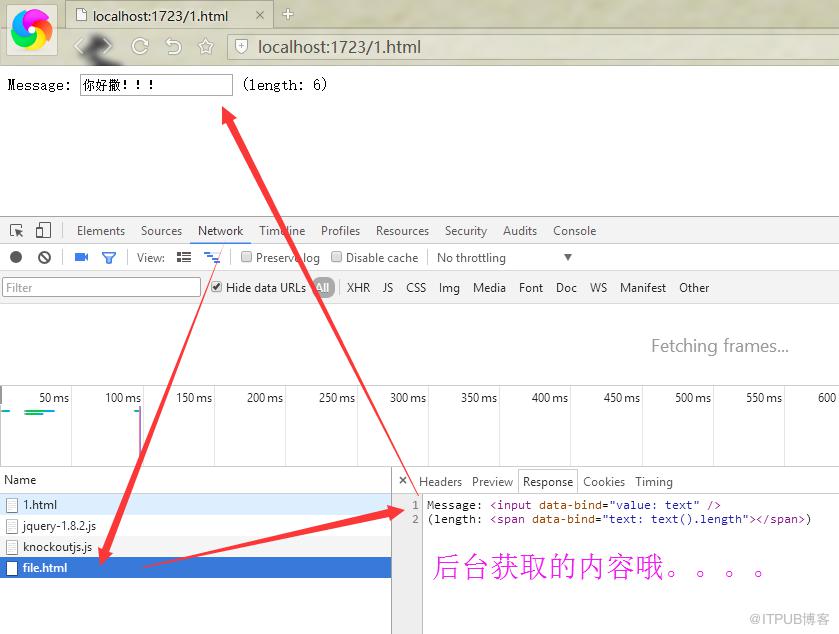The image size is (839, 634).
Task: Click the record network log button
Action: click(16, 257)
